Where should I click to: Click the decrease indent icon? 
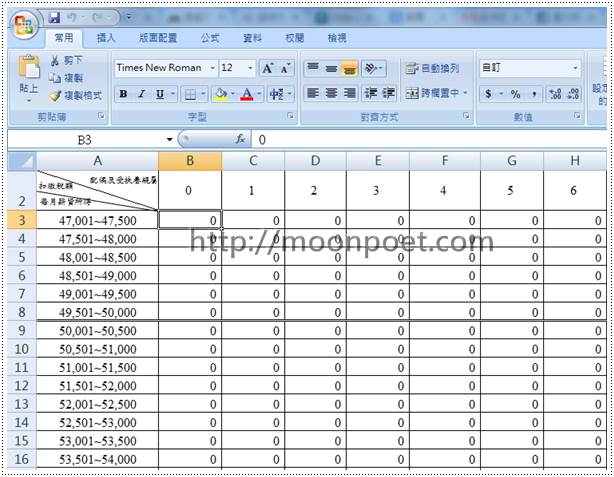(370, 93)
